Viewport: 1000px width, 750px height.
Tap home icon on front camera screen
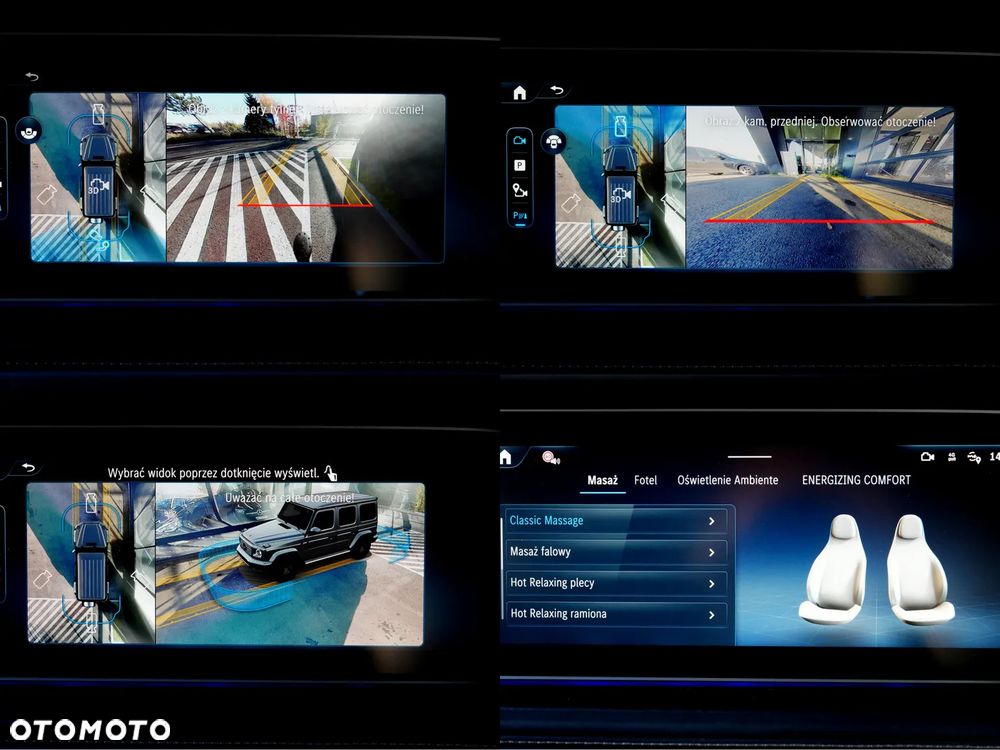(520, 93)
